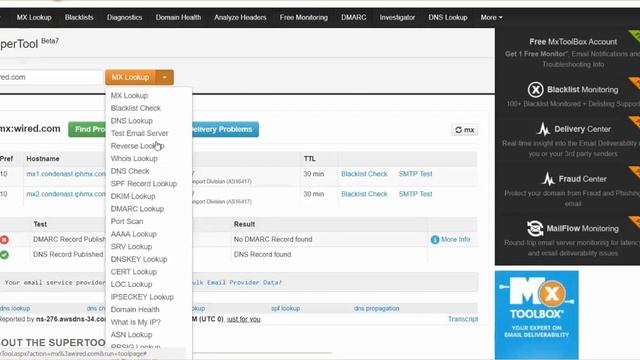Click the MxToolbox logo banner

point(536,315)
